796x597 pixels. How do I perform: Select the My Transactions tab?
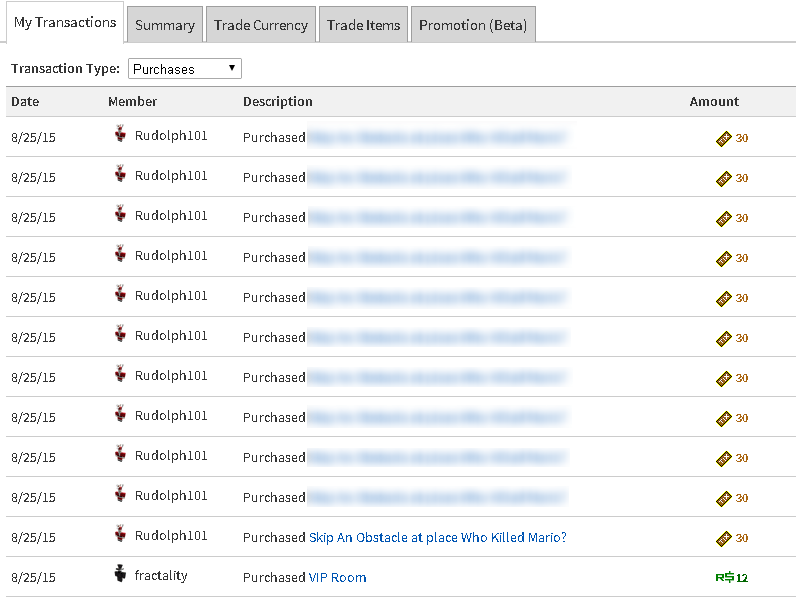[65, 23]
